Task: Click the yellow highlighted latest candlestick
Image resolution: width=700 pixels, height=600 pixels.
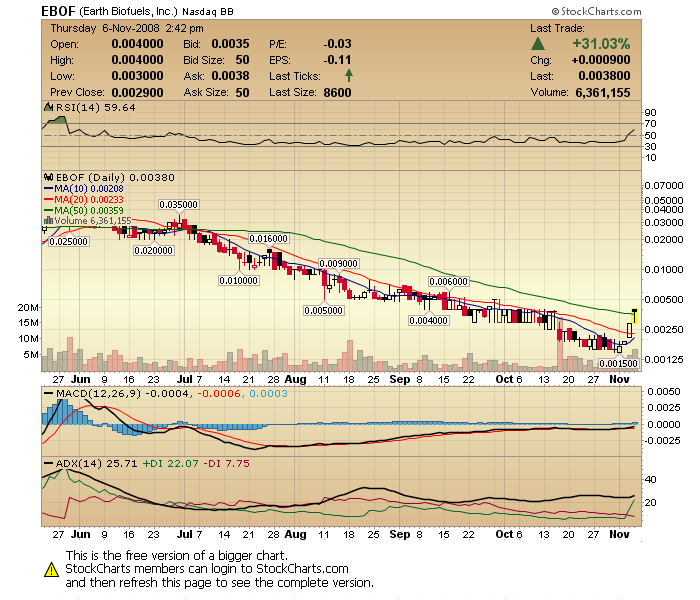Action: click(x=634, y=316)
